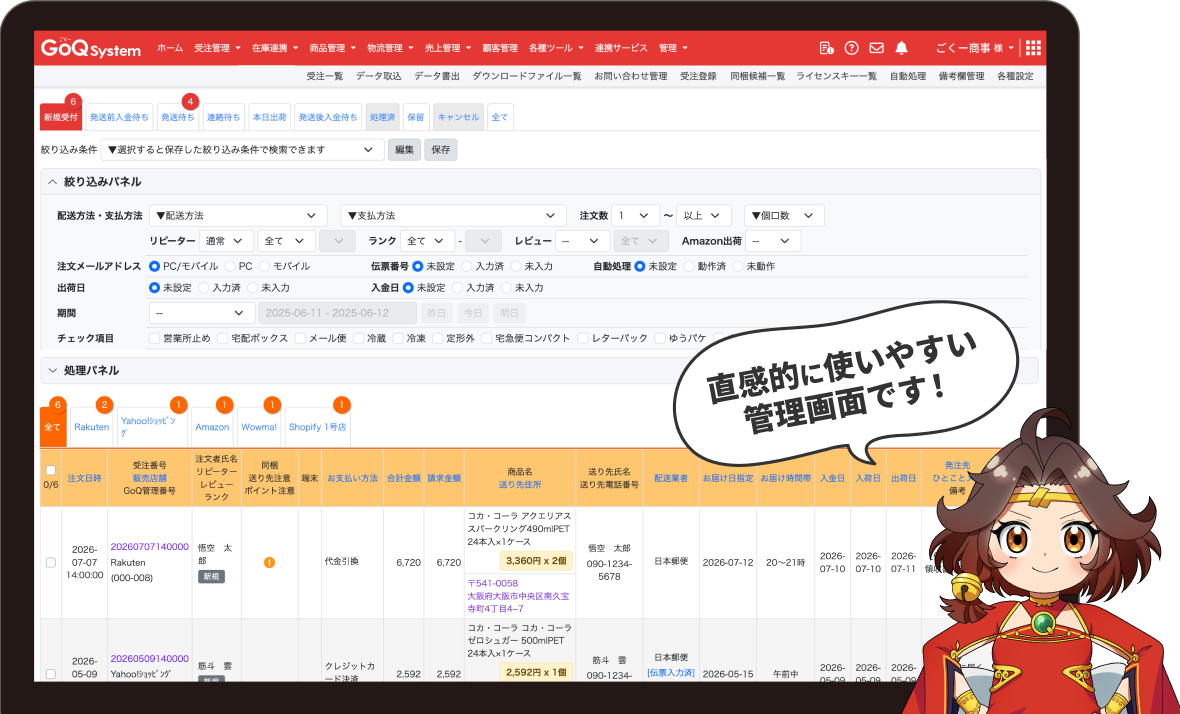Click the 編集 button
1180x714 pixels.
click(404, 150)
